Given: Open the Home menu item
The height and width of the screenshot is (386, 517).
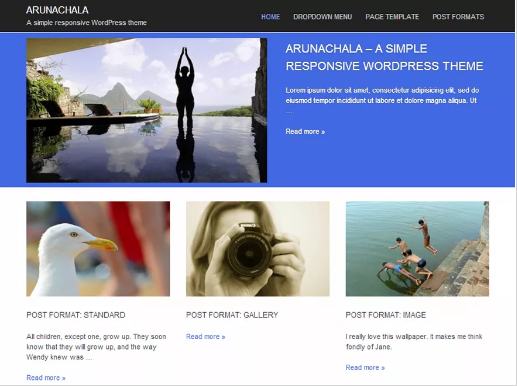Looking at the screenshot, I should tap(270, 17).
